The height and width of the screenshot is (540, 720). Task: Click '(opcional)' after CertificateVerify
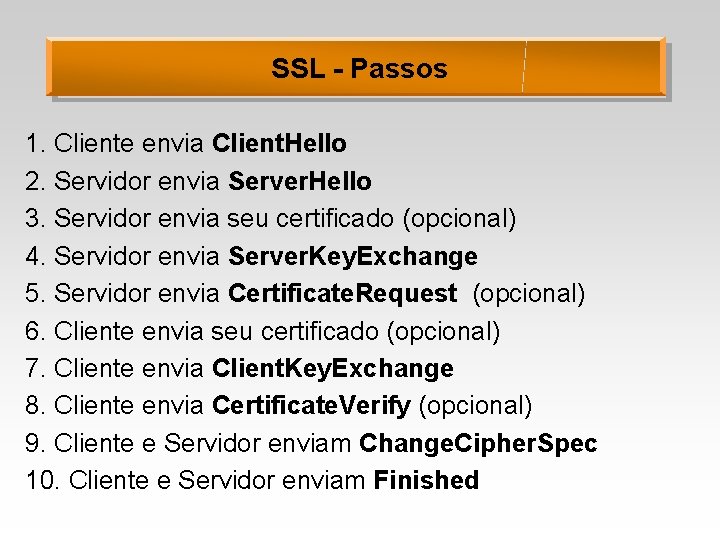(475, 406)
